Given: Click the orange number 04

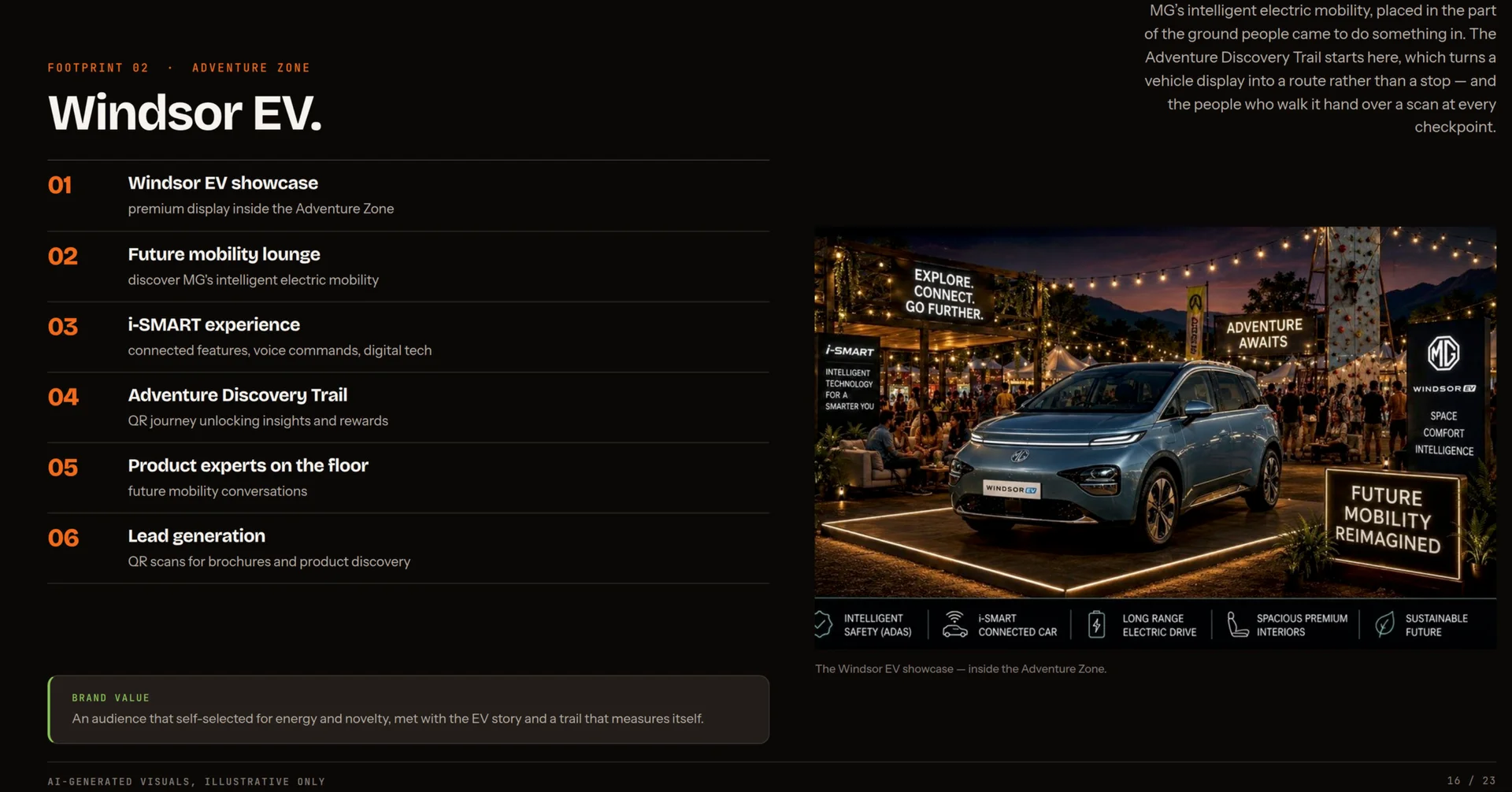Looking at the screenshot, I should click(63, 397).
